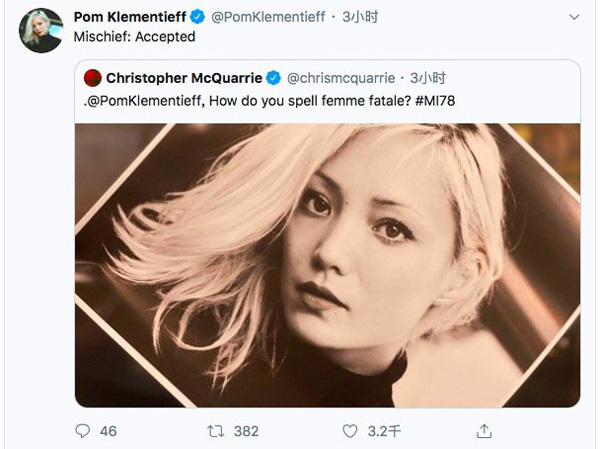Click the "Mischief: Accepted" tweet text
This screenshot has width=600, height=449.
pyautogui.click(x=135, y=36)
